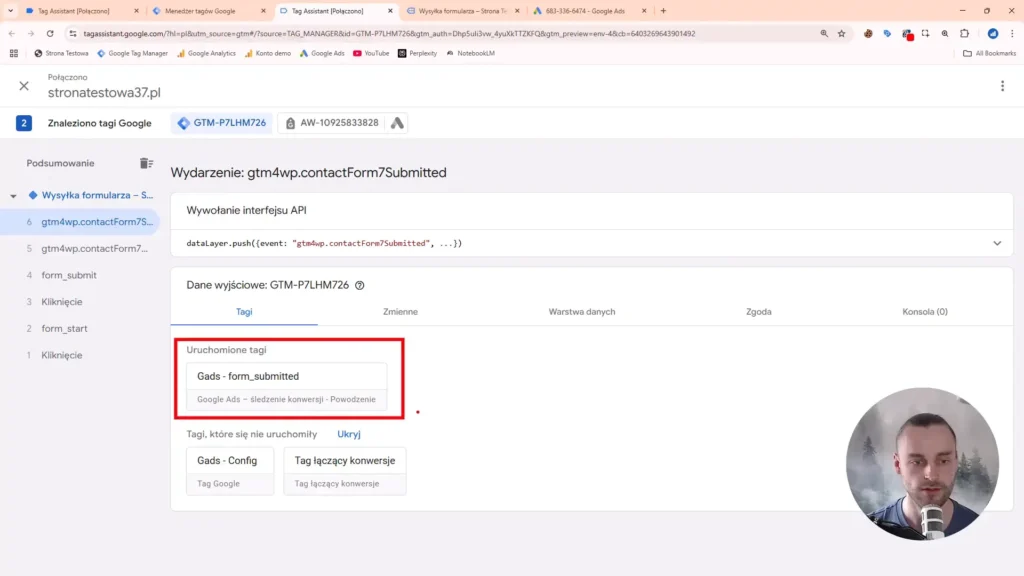Click the blue badge showing 2 found tags

[24, 123]
